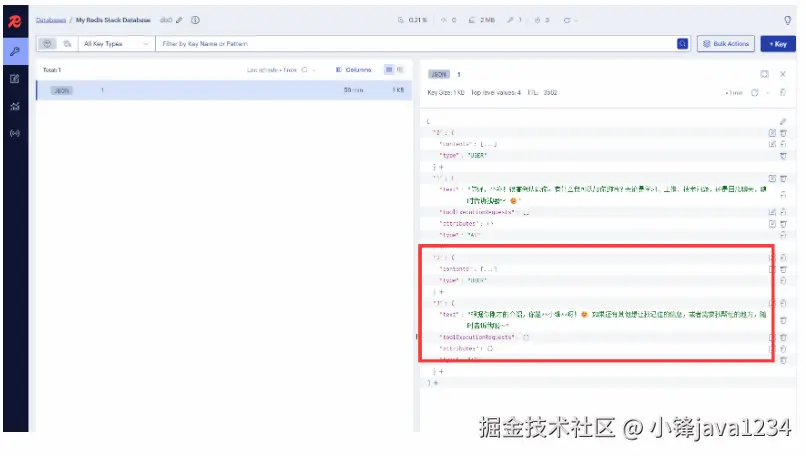Click the + Key button
This screenshot has height=456, width=806.
click(x=778, y=44)
